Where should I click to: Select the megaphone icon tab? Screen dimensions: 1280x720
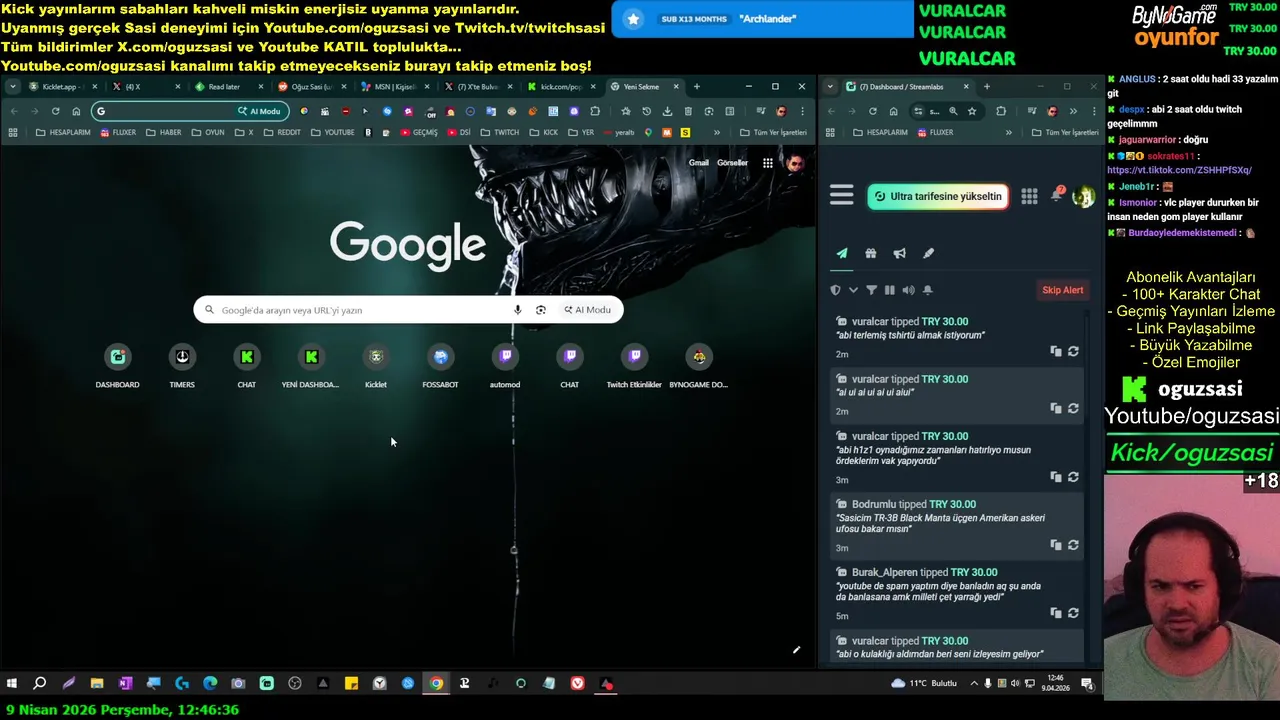899,253
